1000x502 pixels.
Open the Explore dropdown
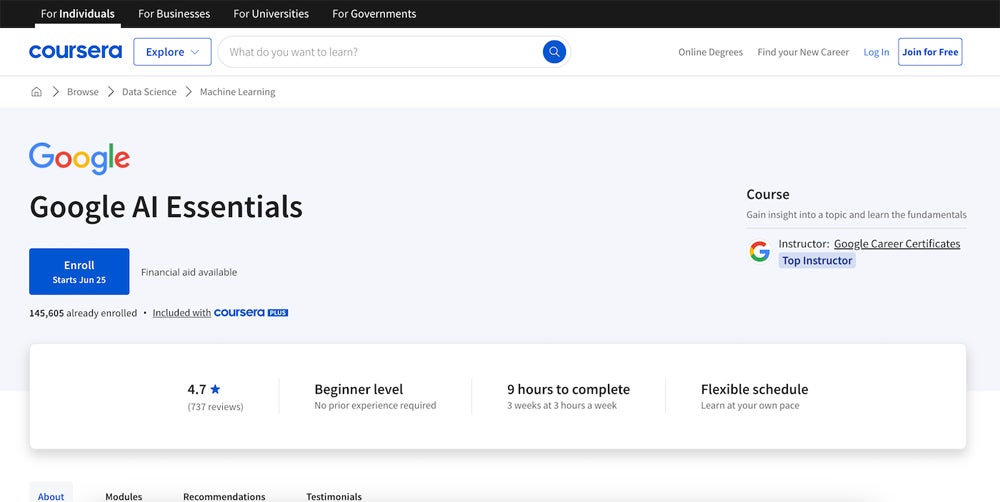[172, 52]
